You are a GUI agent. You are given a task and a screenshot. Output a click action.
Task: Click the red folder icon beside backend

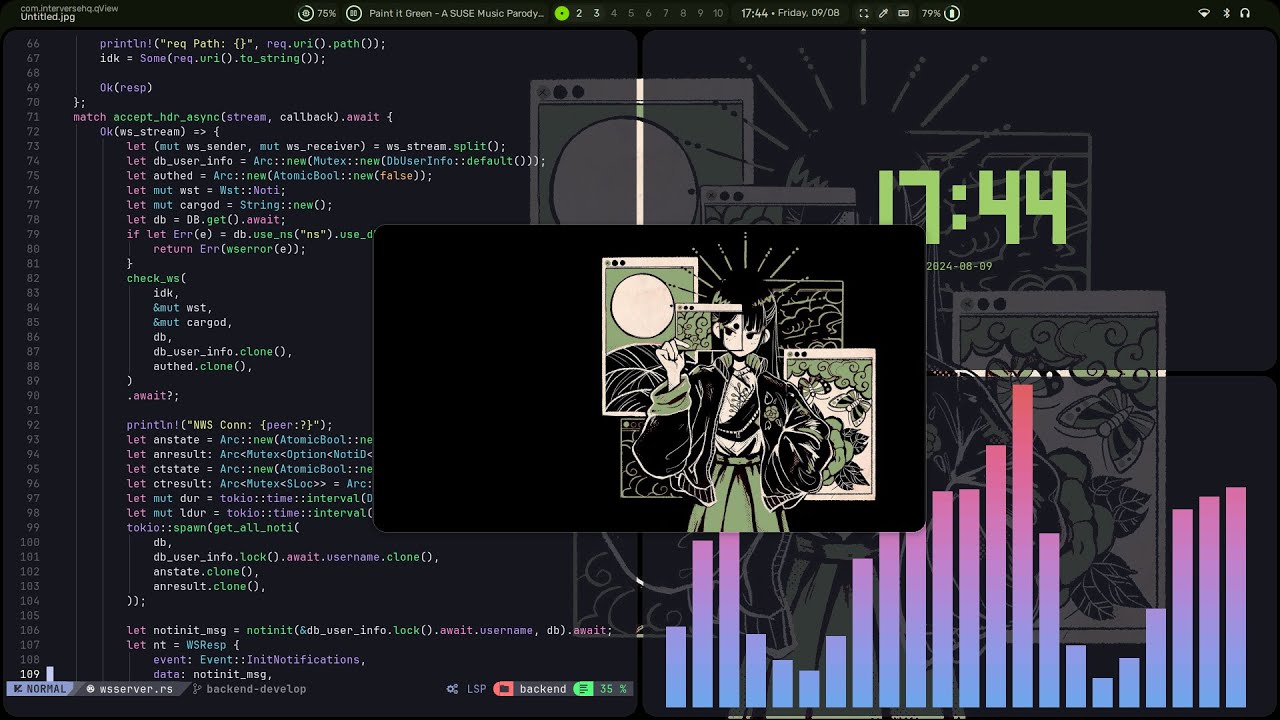tap(504, 689)
